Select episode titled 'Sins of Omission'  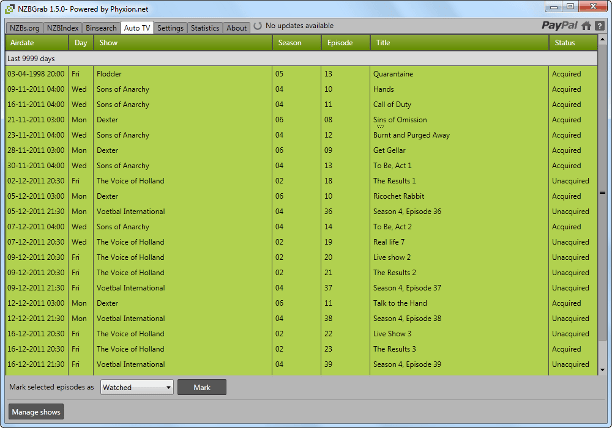click(x=400, y=120)
